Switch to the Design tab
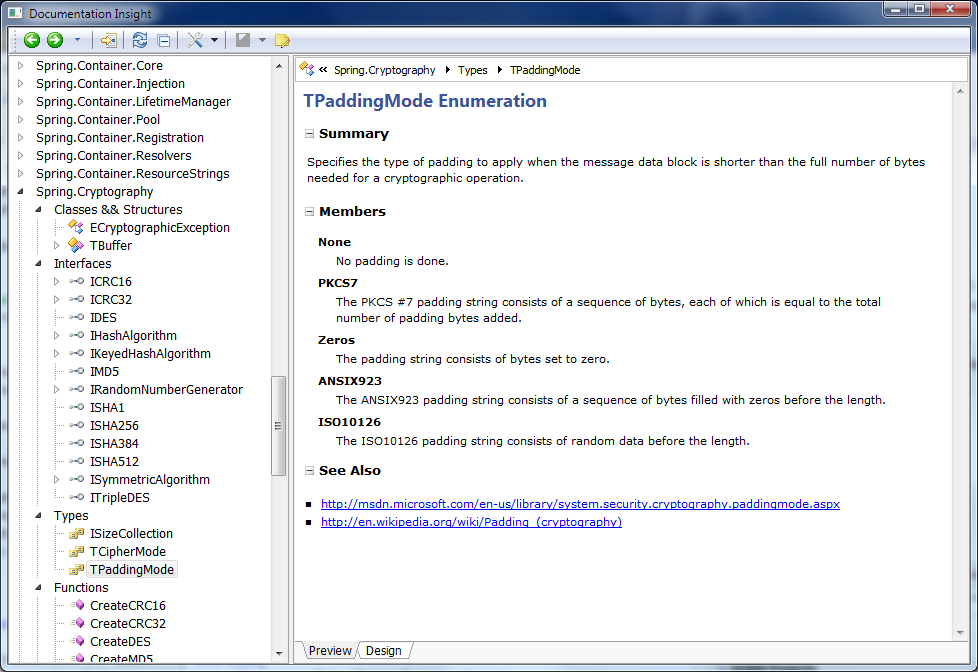Image resolution: width=978 pixels, height=672 pixels. click(x=384, y=650)
